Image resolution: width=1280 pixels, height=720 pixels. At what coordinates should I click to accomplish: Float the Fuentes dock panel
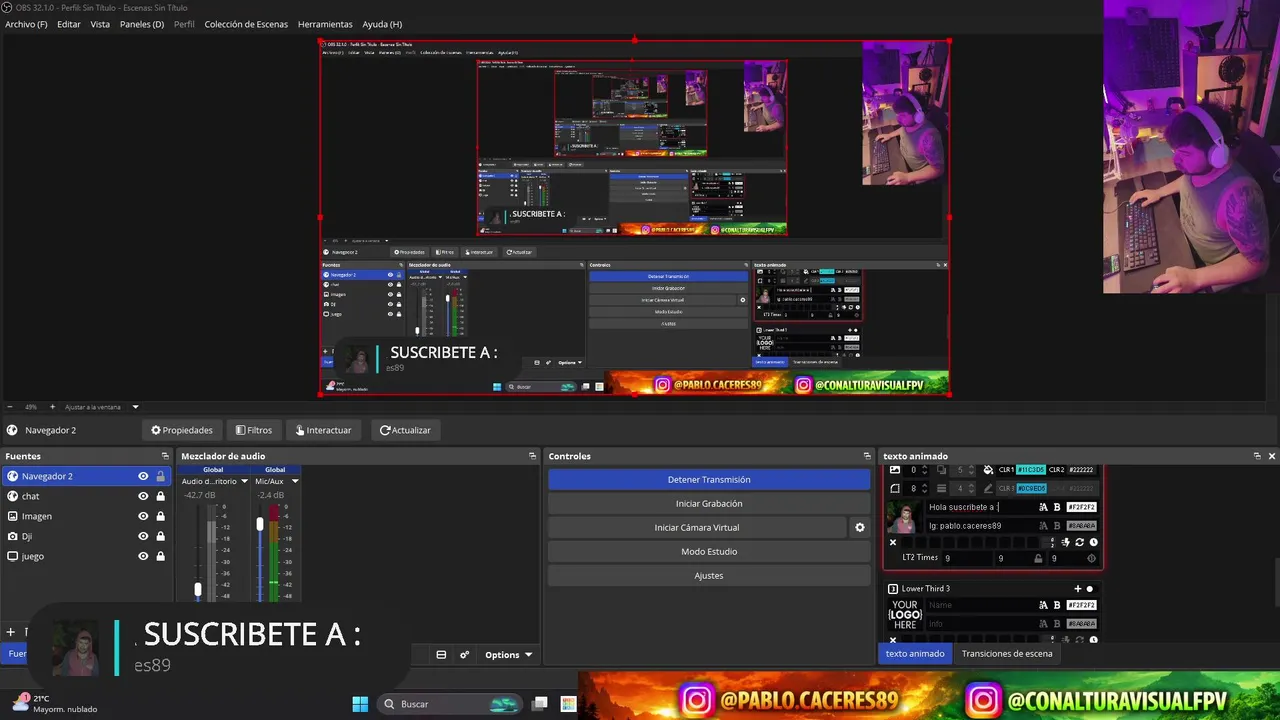pyautogui.click(x=165, y=456)
